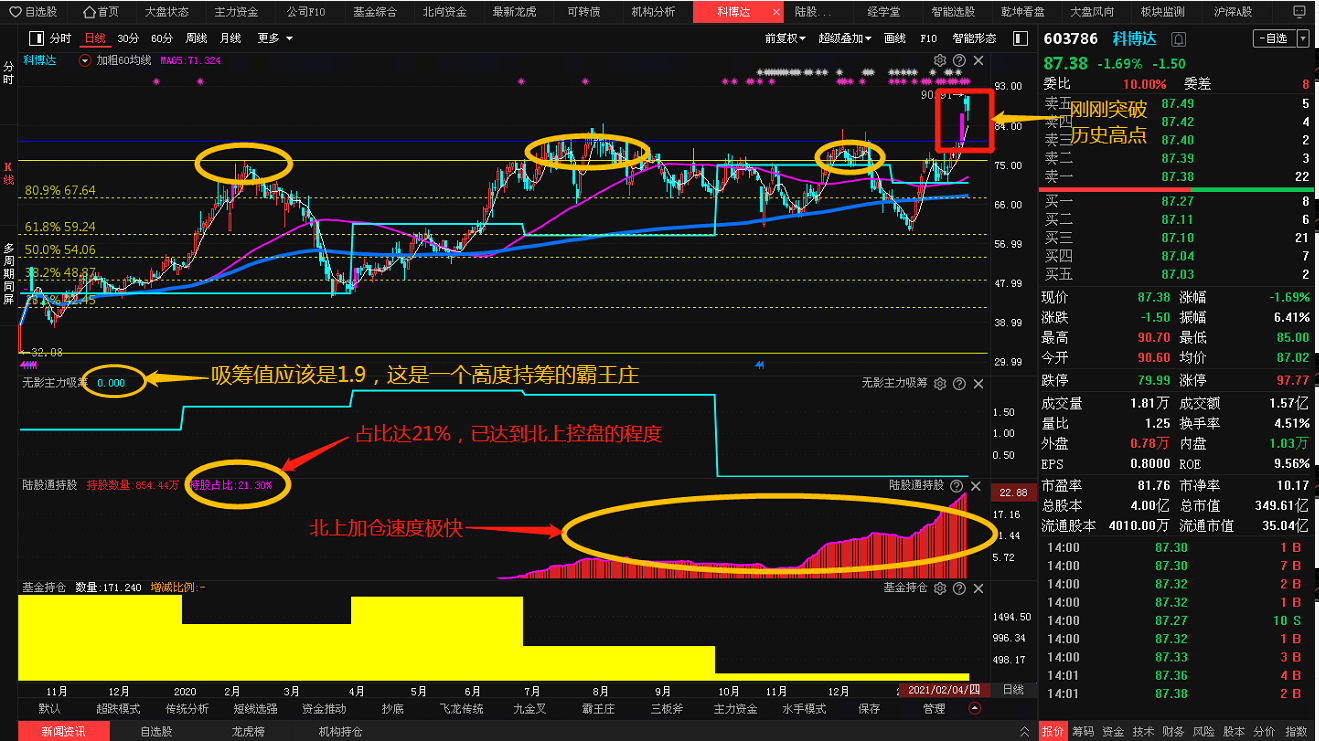Click the 多周期同屏 vertical sidebar label
The width and height of the screenshot is (1319, 741).
coord(9,272)
